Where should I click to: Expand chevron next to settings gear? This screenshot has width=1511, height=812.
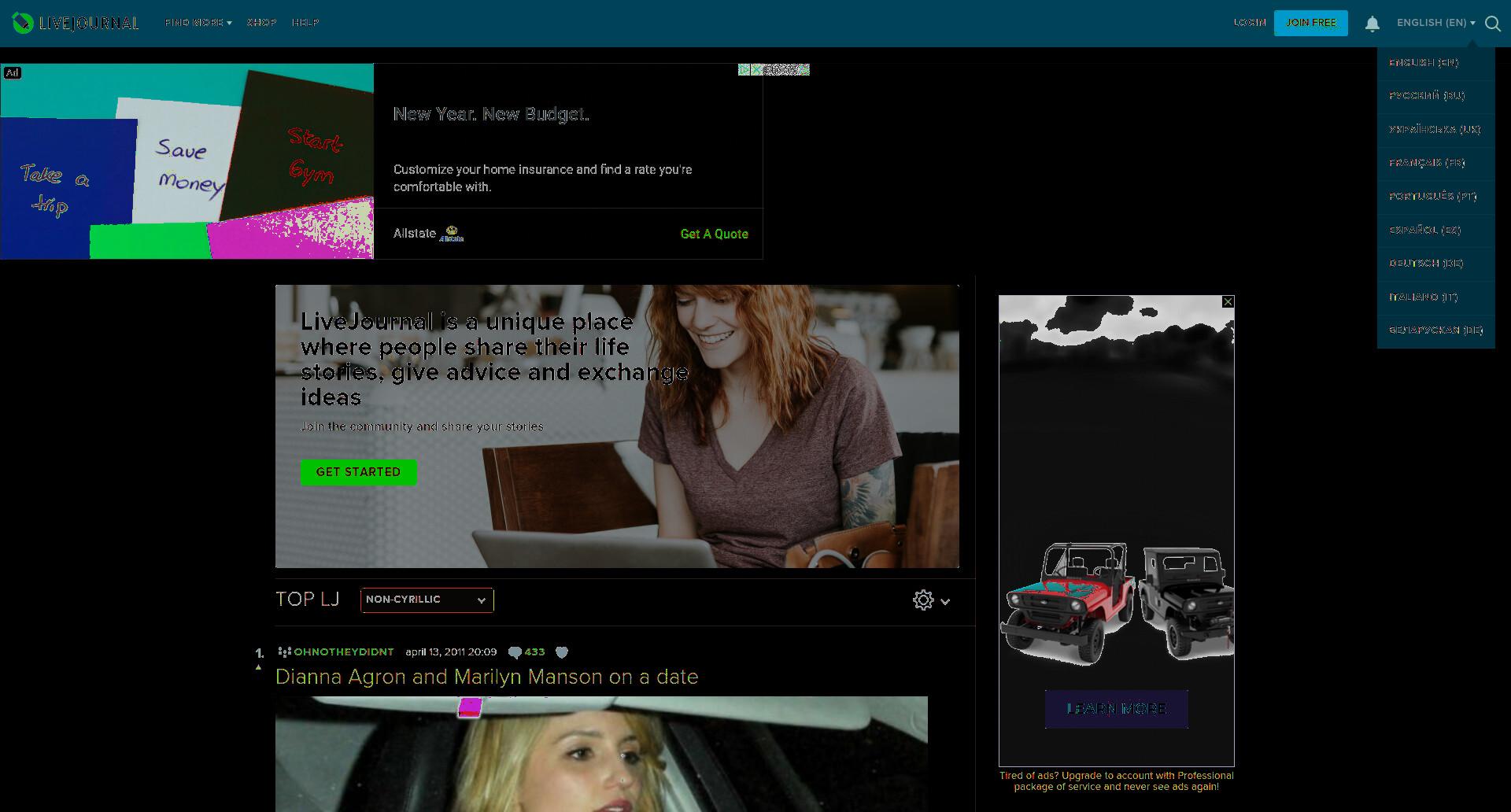[x=945, y=602]
